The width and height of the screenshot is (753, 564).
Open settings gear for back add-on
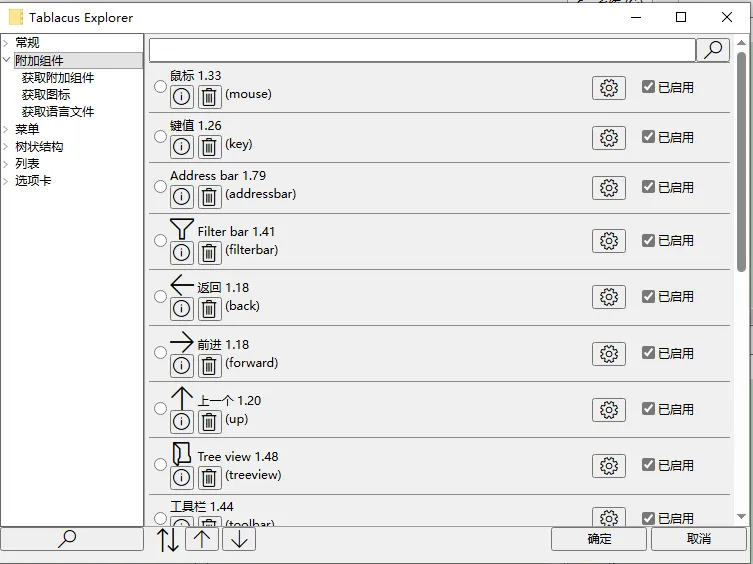[609, 297]
